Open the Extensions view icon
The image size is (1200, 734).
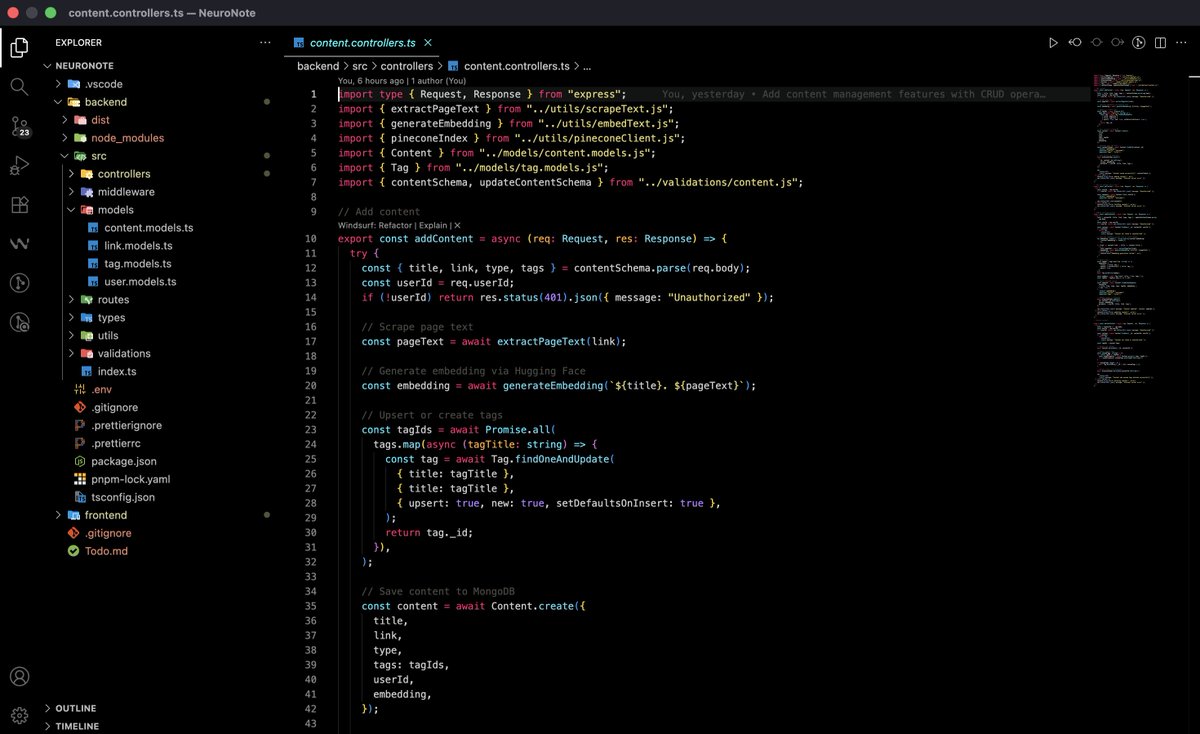[18, 205]
